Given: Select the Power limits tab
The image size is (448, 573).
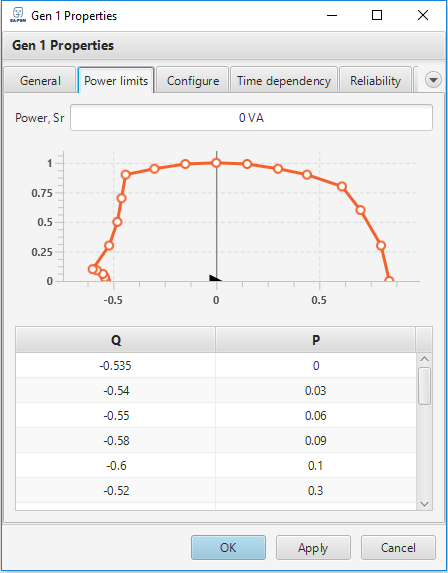Looking at the screenshot, I should 116,80.
